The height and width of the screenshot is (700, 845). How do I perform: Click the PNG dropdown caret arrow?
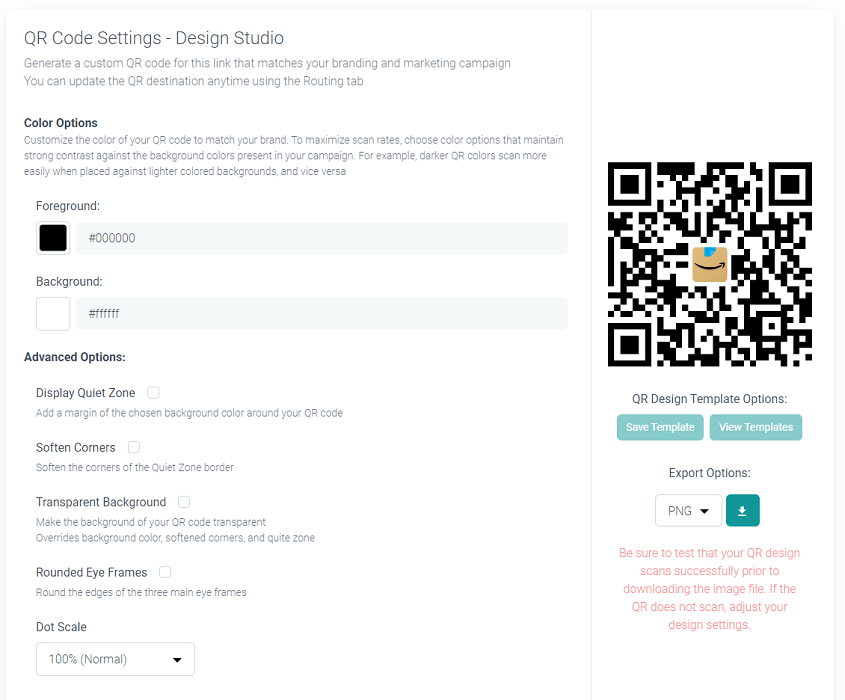pyautogui.click(x=704, y=511)
